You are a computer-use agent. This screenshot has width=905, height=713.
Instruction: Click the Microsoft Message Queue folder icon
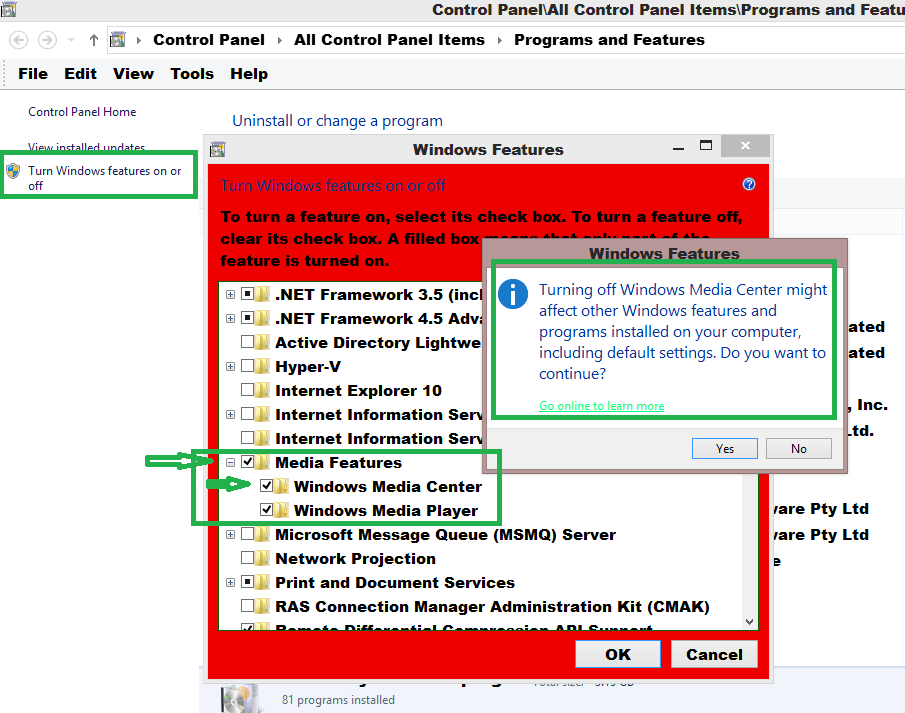pyautogui.click(x=263, y=535)
